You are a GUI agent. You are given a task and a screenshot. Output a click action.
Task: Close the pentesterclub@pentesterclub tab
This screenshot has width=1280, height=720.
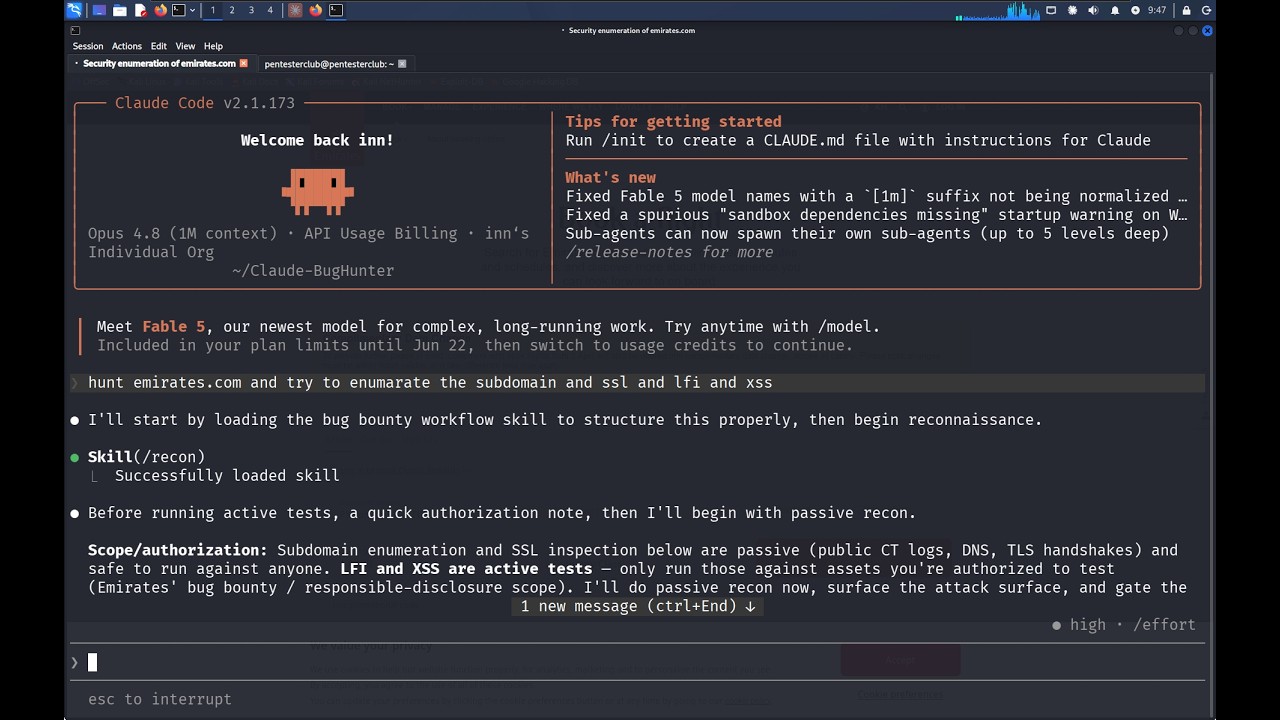[x=402, y=64]
